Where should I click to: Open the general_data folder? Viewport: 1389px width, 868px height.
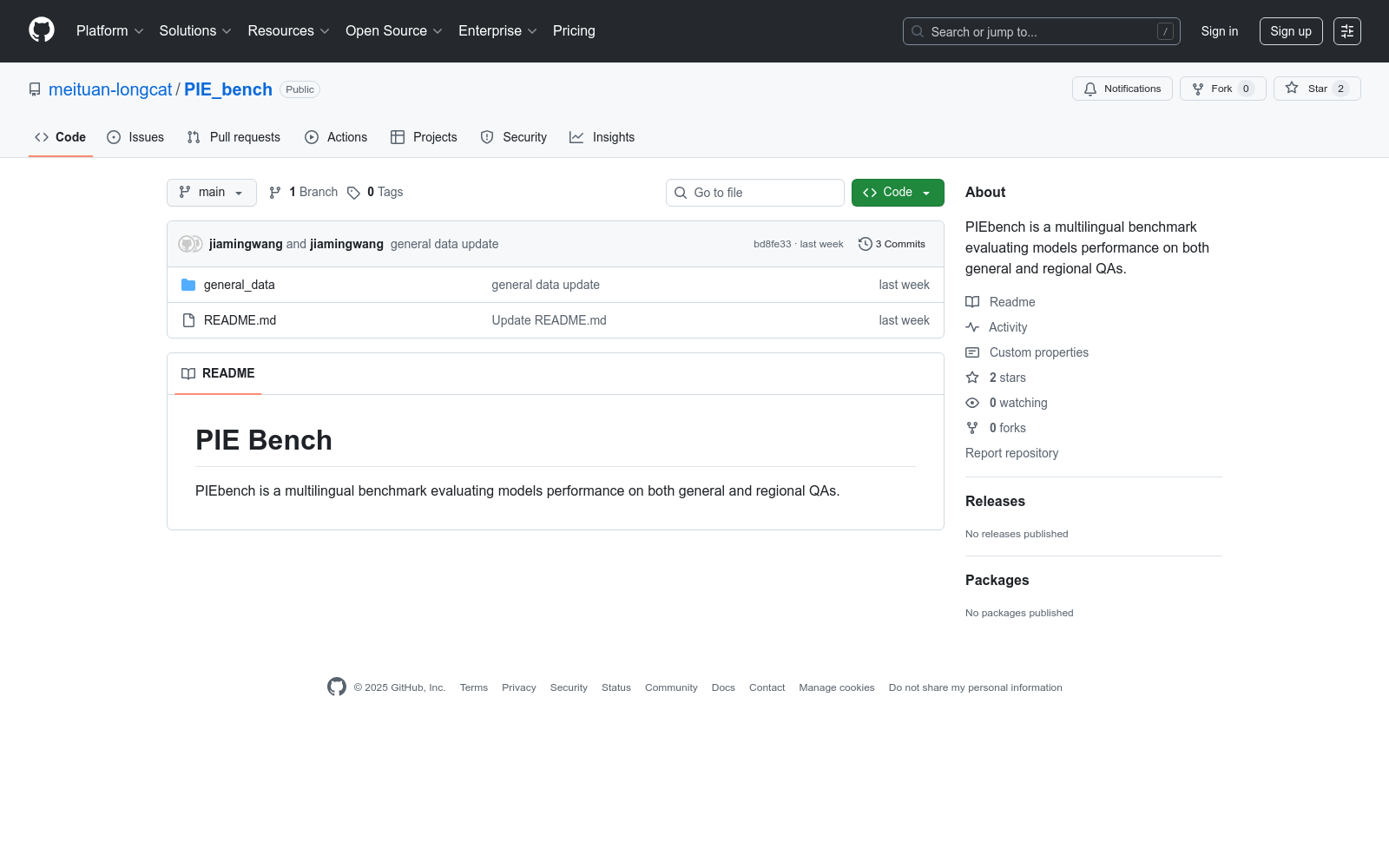pyautogui.click(x=240, y=285)
